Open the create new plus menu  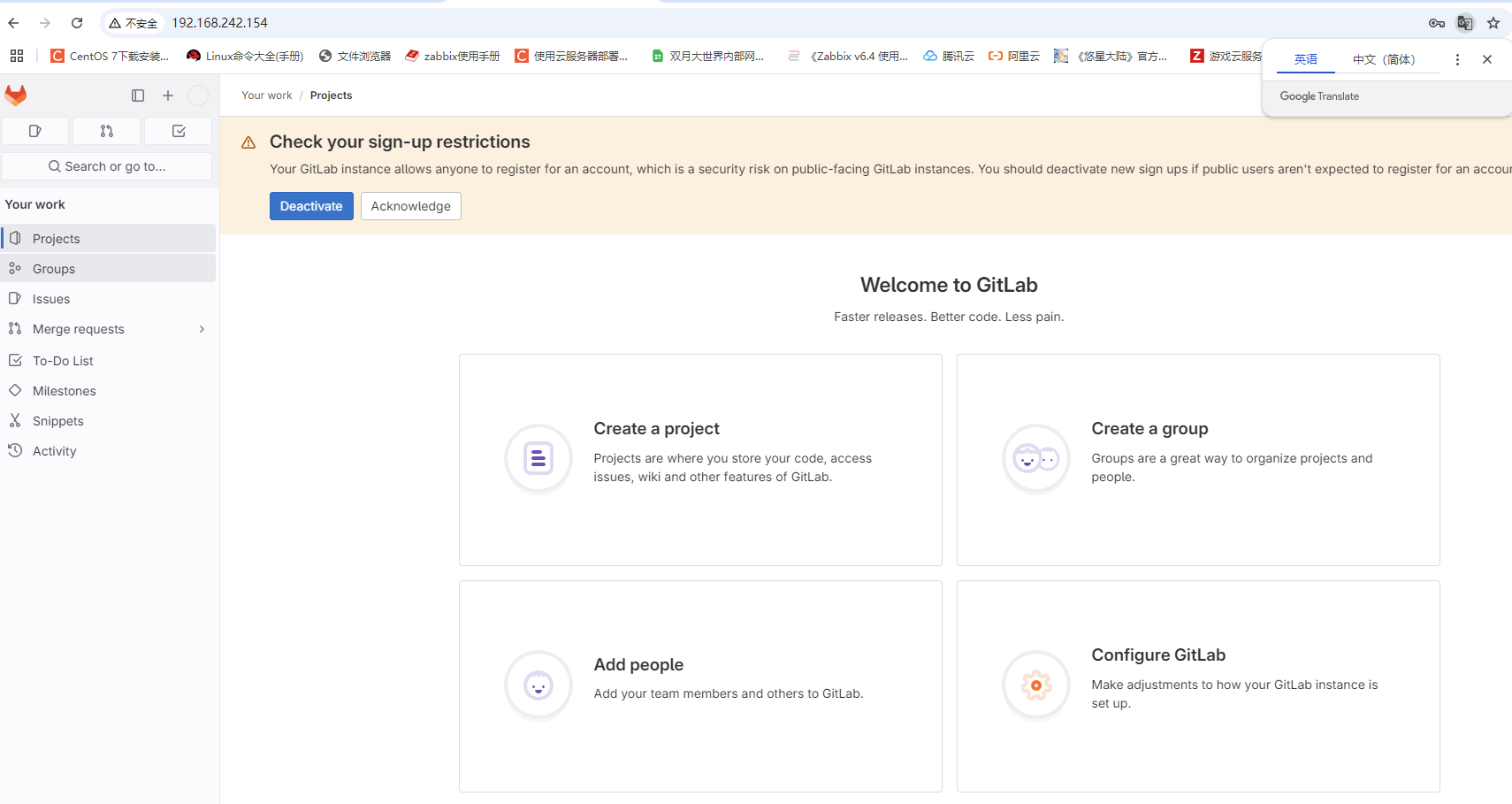168,96
